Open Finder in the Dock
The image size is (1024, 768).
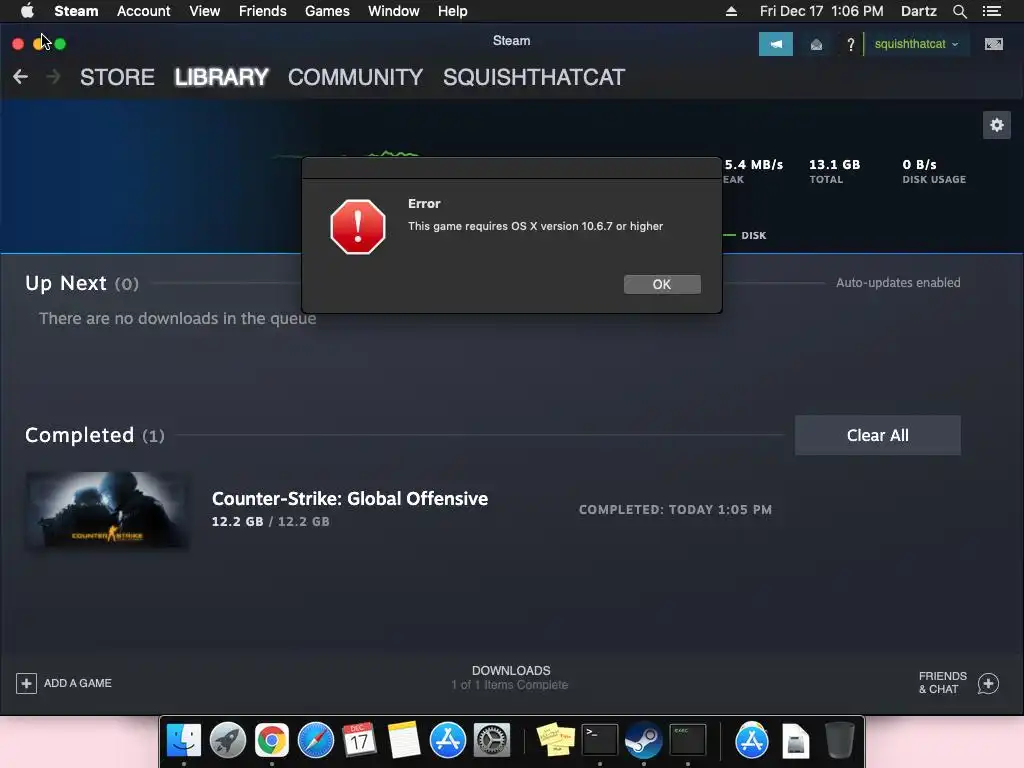(184, 741)
